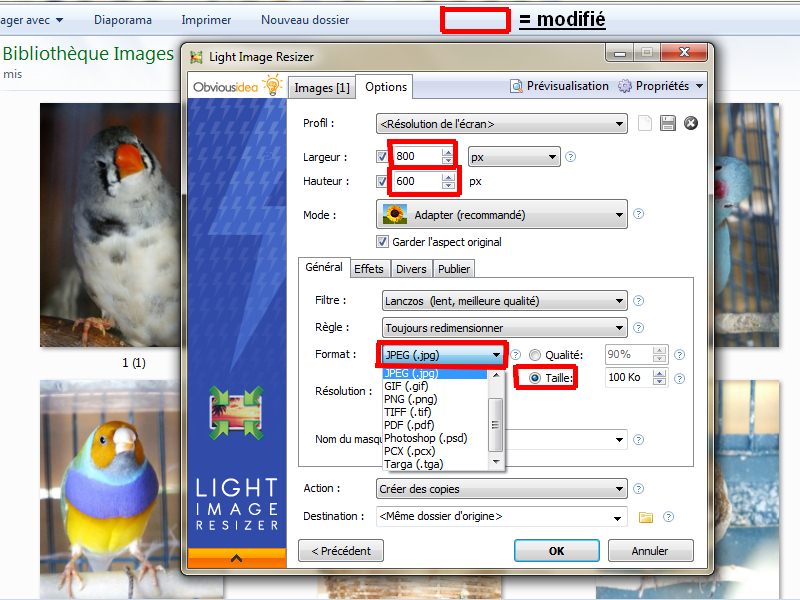Screen dimensions: 800x600
Task: Click help icon next to Mode
Action: click(638, 214)
